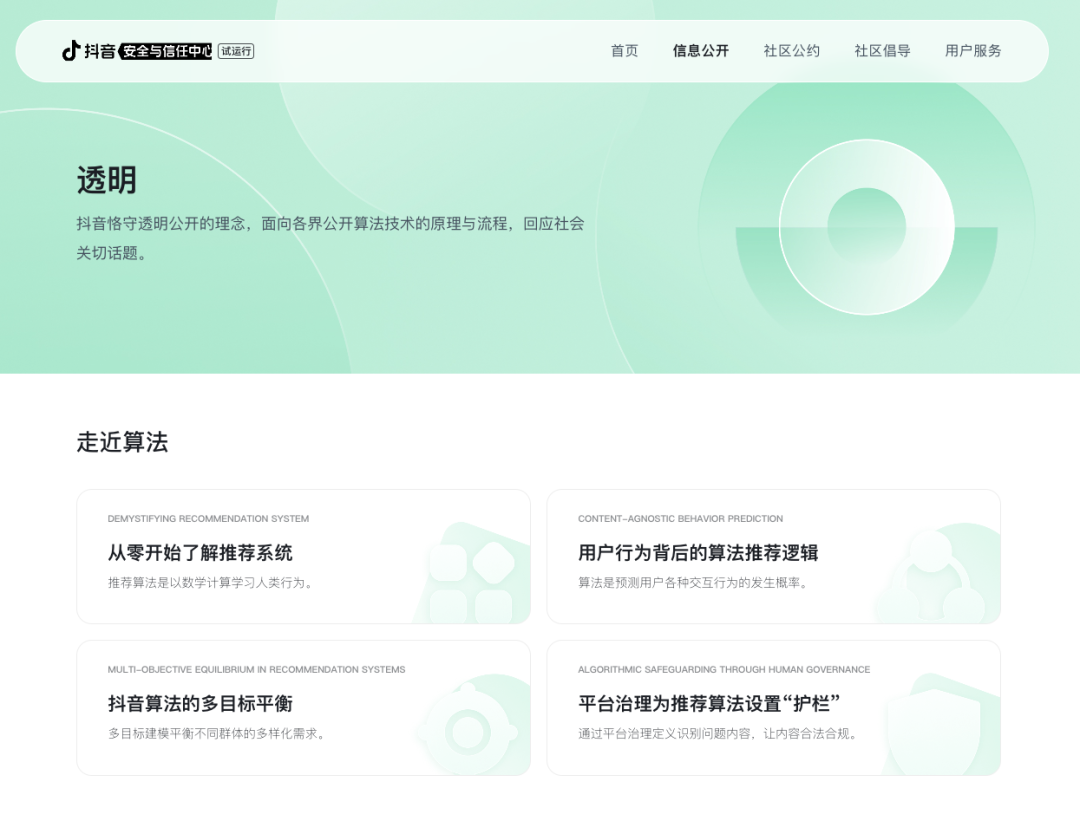Click the banner description starting 抖音恪守透明公开
This screenshot has width=1080, height=821.
pos(330,238)
